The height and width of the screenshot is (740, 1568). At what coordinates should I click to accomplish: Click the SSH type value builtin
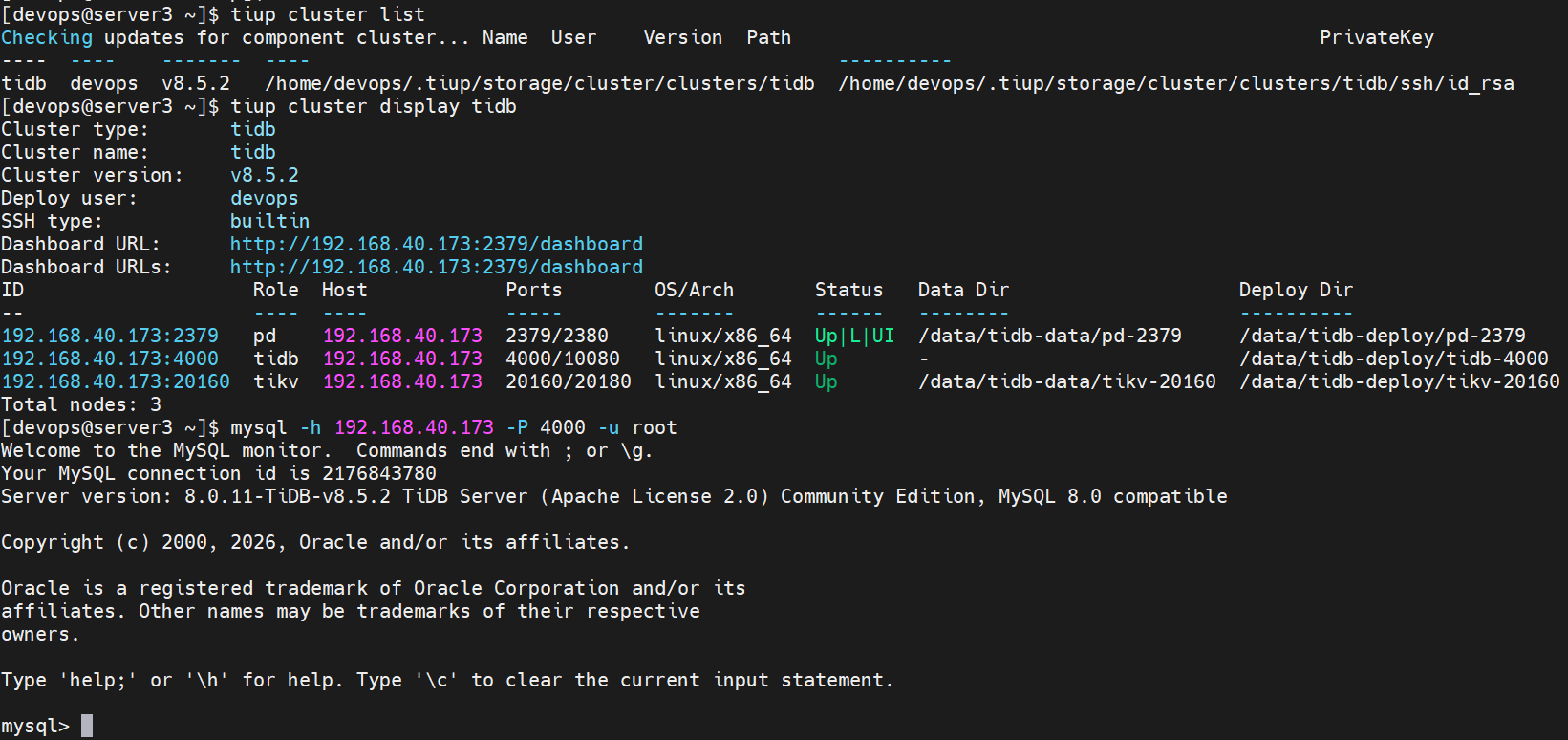click(270, 221)
